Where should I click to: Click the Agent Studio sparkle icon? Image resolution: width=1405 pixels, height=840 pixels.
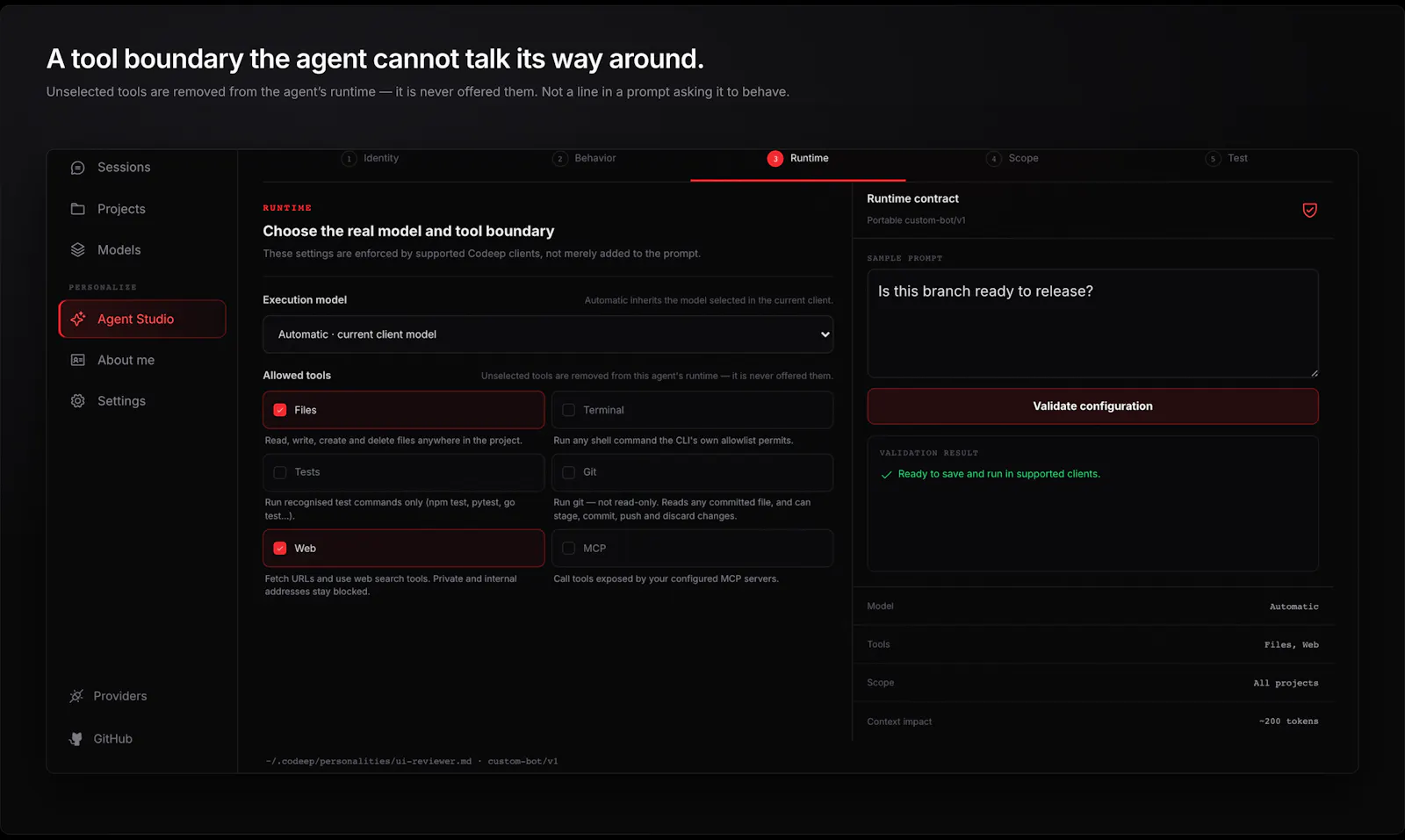coord(77,319)
